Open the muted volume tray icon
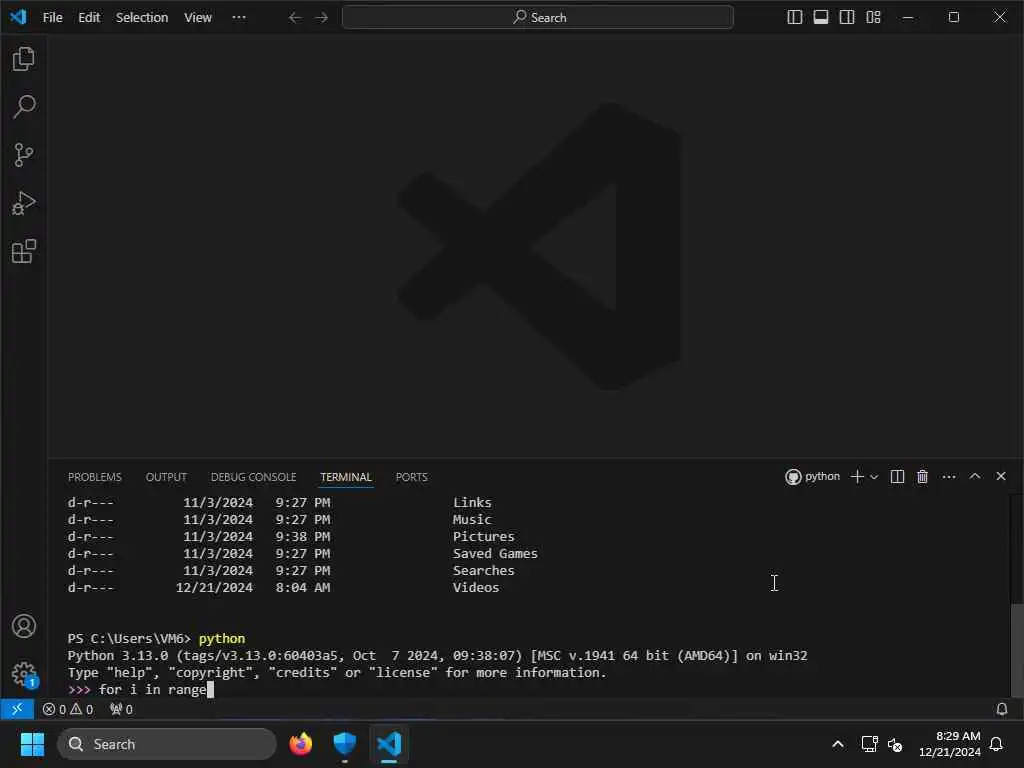This screenshot has height=768, width=1024. [895, 744]
